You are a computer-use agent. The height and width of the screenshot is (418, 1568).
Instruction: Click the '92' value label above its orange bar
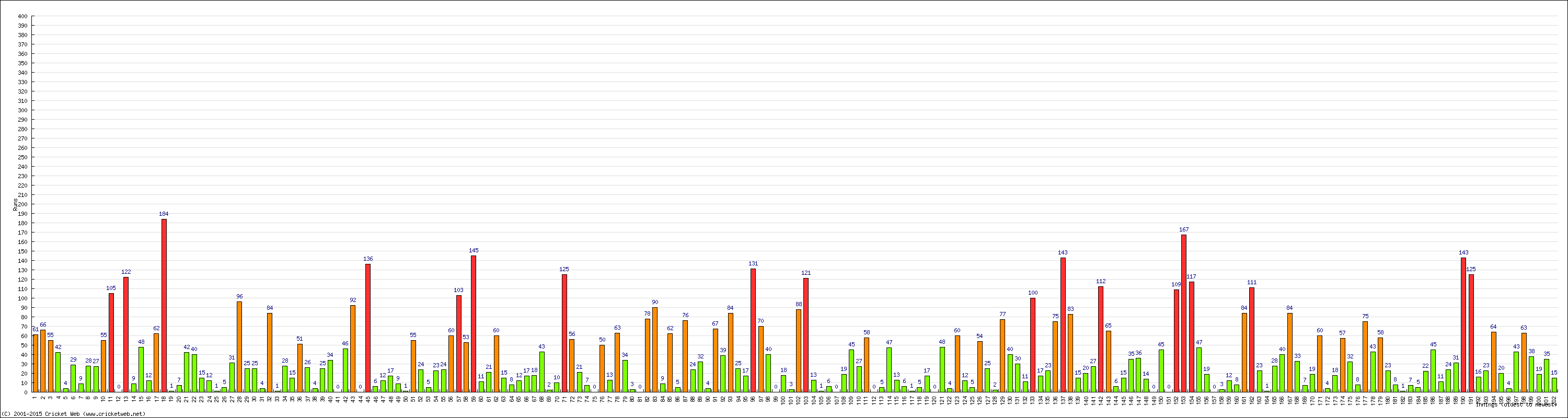point(352,300)
